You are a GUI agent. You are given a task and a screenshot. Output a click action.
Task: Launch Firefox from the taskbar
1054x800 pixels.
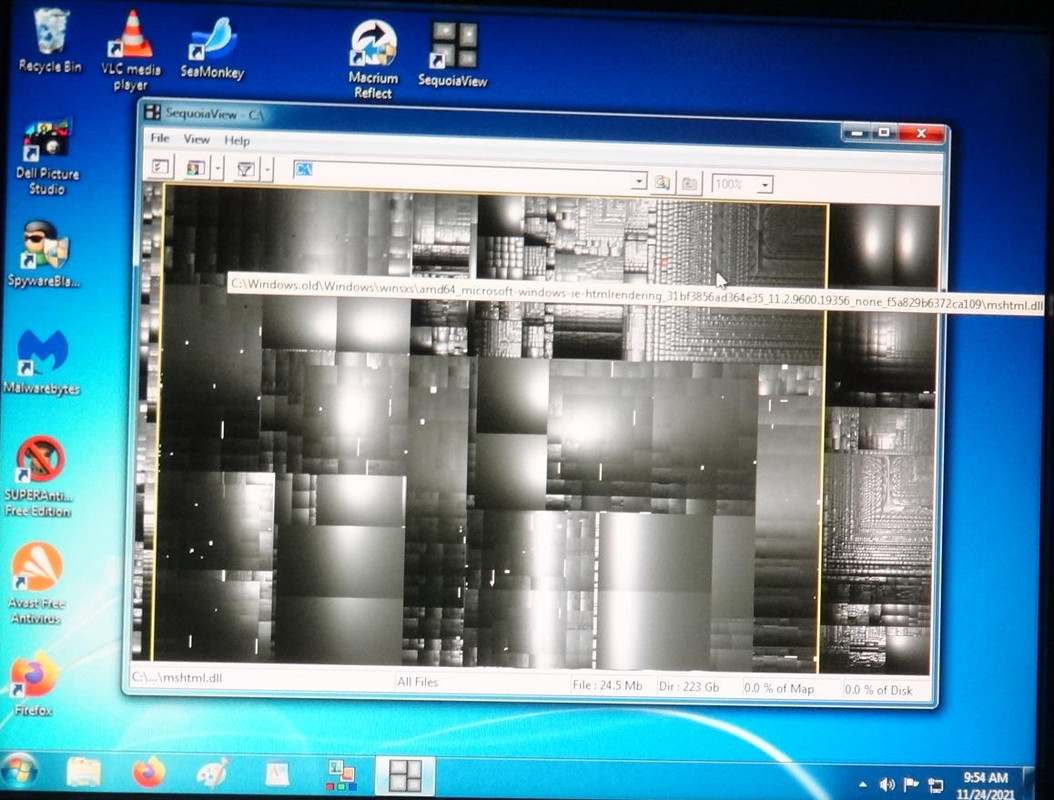tap(149, 772)
